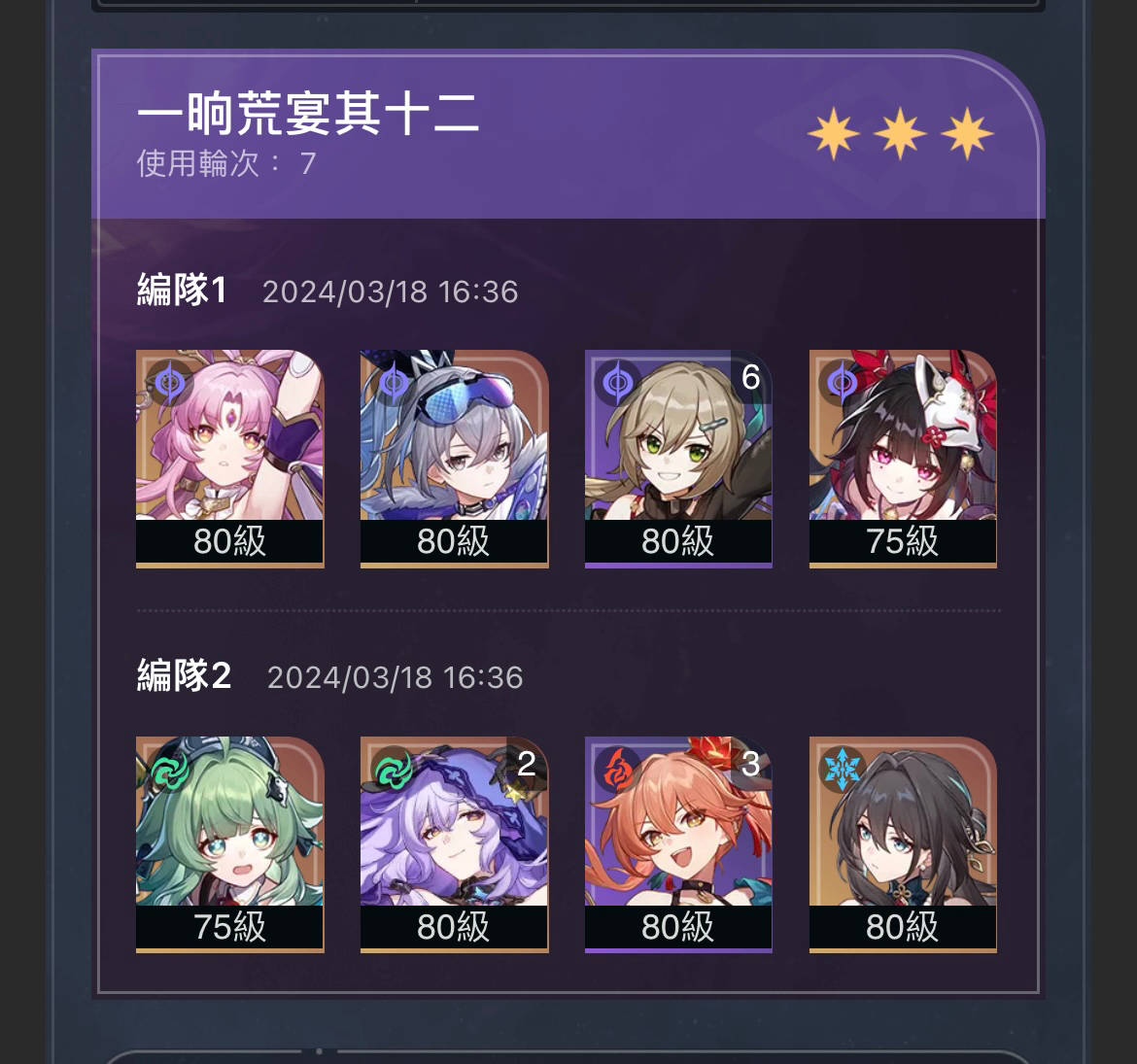This screenshot has height=1064, width=1137.
Task: Click Wind element icon on purple-haired character
Action: point(394,769)
